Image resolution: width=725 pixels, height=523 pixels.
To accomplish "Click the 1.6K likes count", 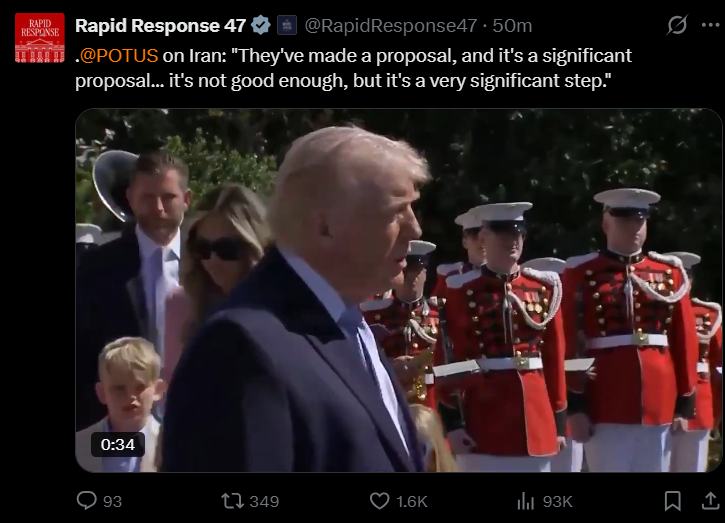I will click(412, 502).
